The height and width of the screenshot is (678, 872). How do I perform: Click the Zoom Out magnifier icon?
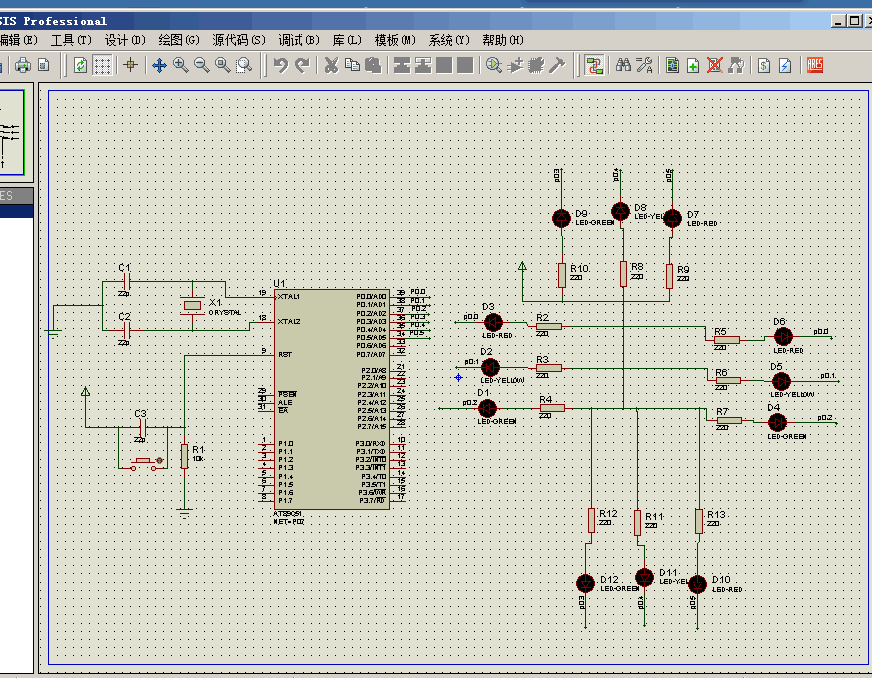(x=202, y=65)
